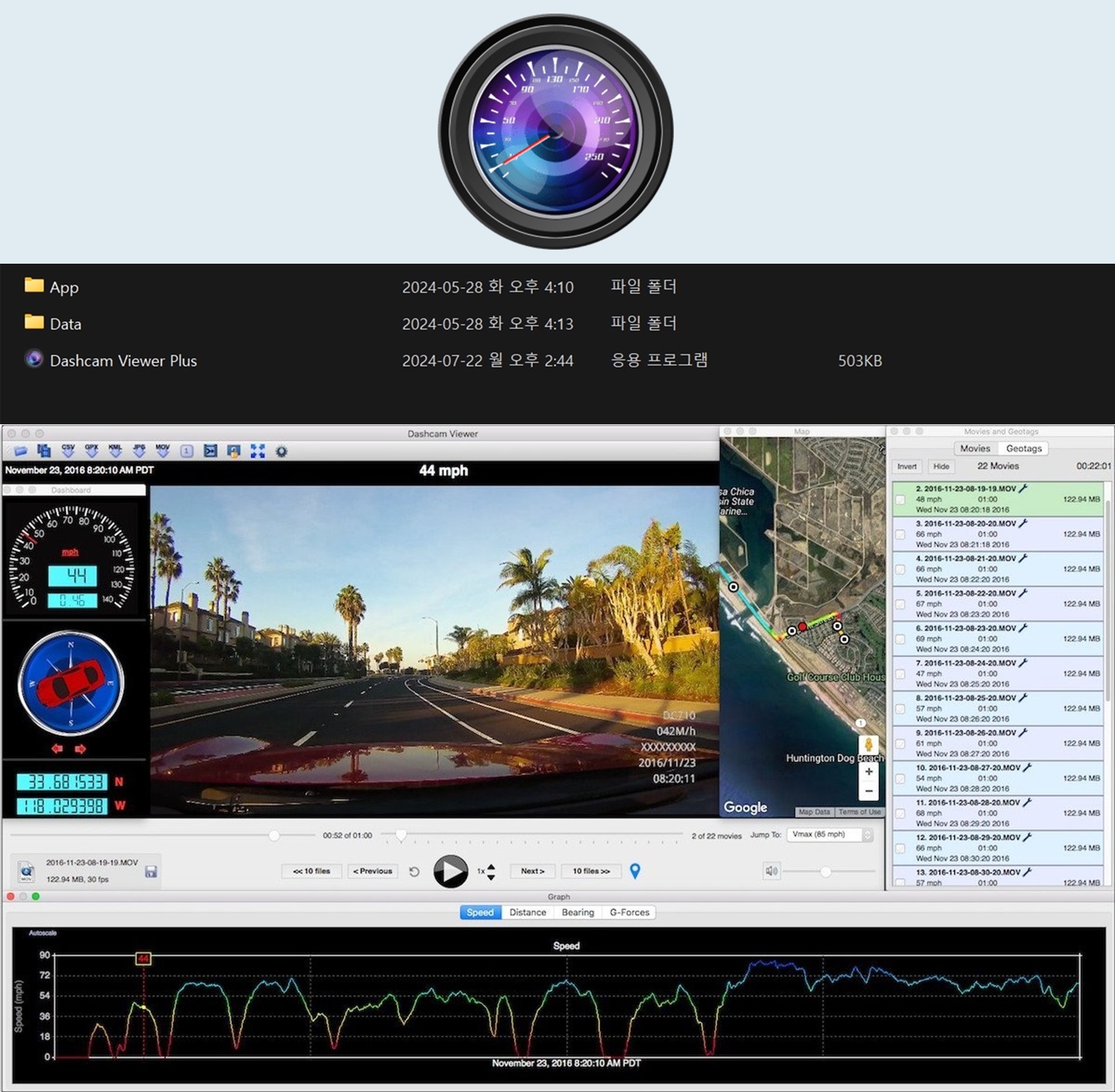The width and height of the screenshot is (1115, 1092).
Task: Switch to the G-Forces graph tab
Action: click(x=629, y=913)
